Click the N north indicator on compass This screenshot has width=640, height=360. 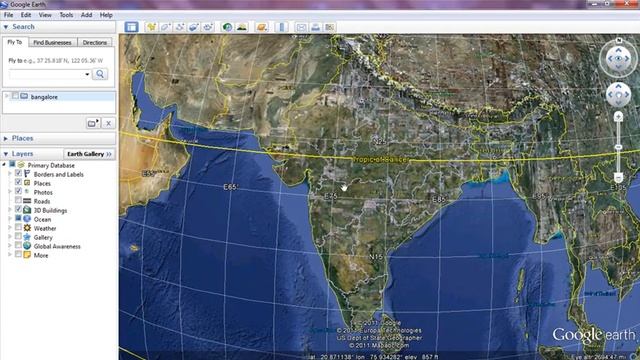[x=619, y=40]
